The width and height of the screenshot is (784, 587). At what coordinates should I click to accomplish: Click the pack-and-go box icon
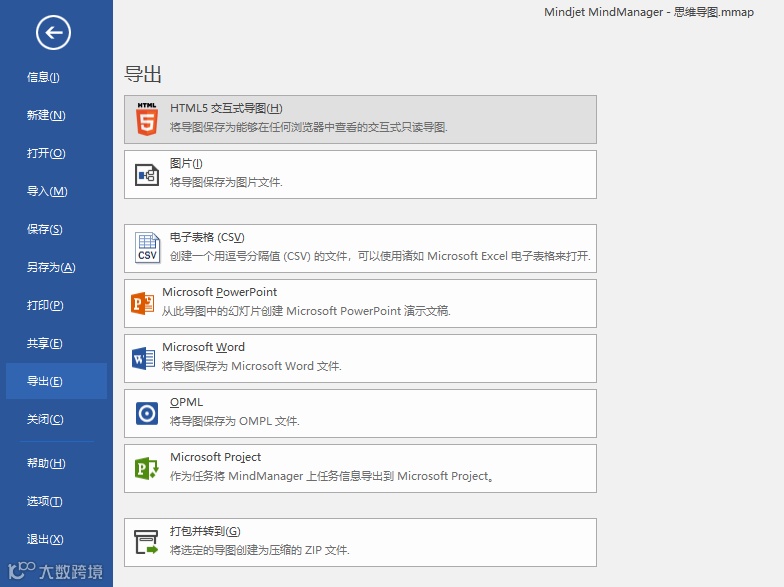146,542
